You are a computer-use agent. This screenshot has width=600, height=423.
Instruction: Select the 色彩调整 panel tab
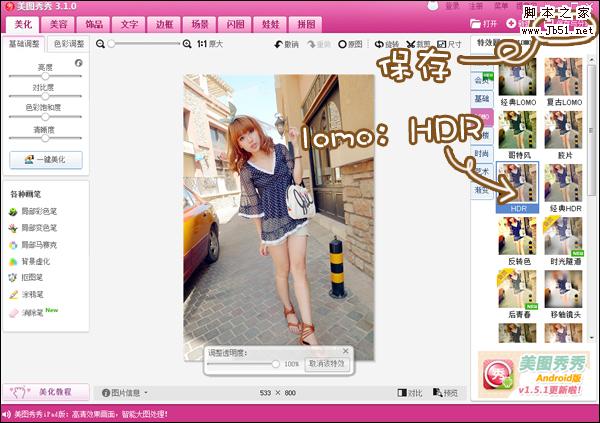tap(69, 44)
